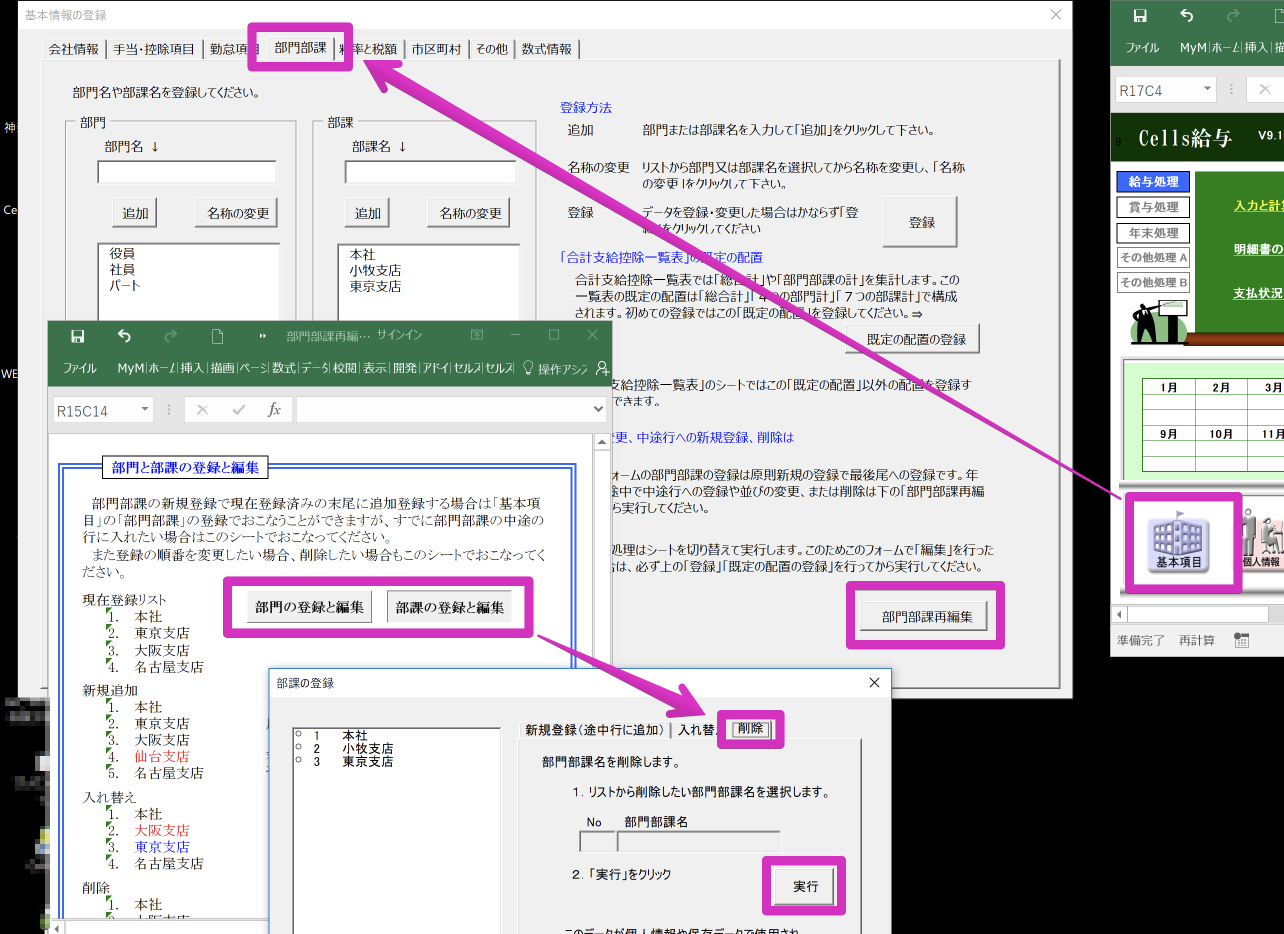Select 賞与処理 button in Cells給与
This screenshot has height=934, width=1284.
(1153, 207)
